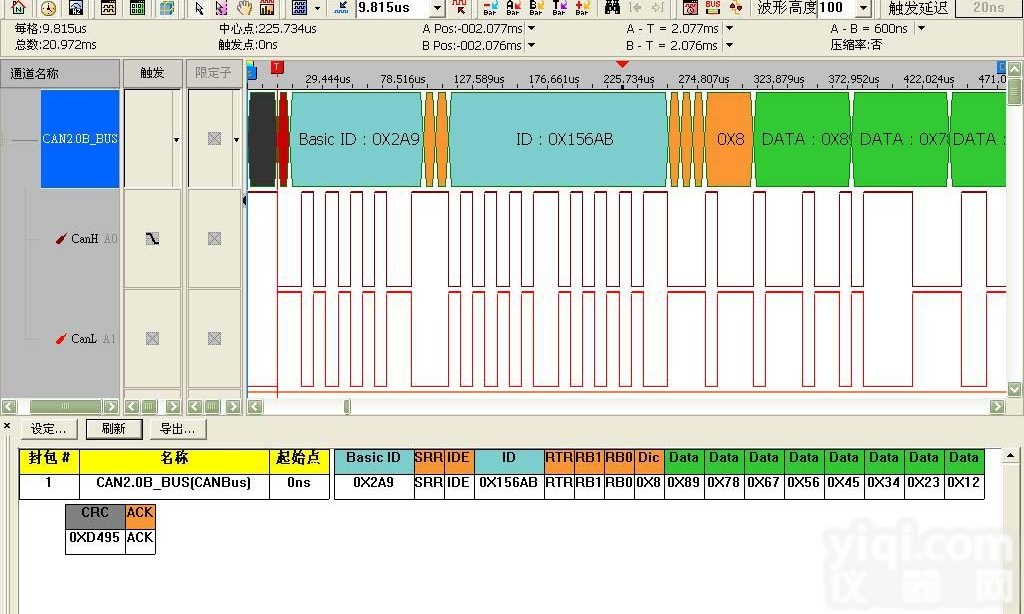Image resolution: width=1024 pixels, height=614 pixels.
Task: Select the hand pan tool
Action: (x=243, y=8)
